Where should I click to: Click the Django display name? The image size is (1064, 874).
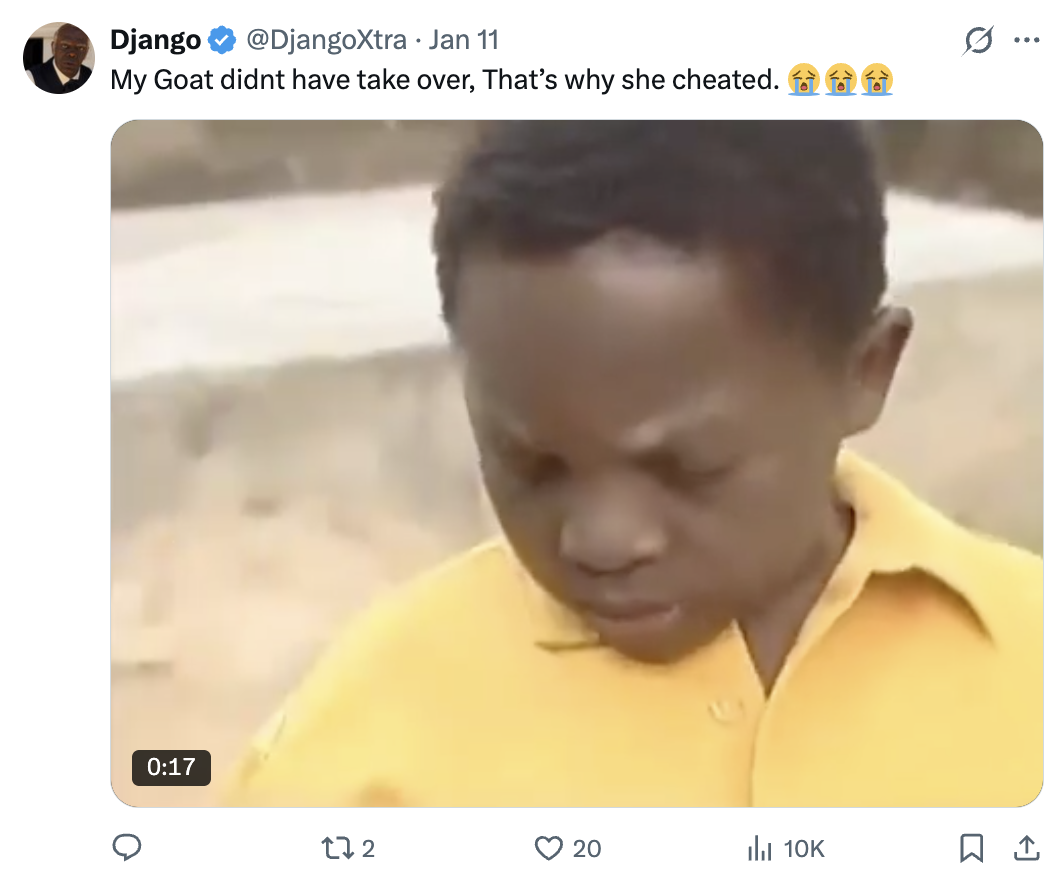(155, 40)
